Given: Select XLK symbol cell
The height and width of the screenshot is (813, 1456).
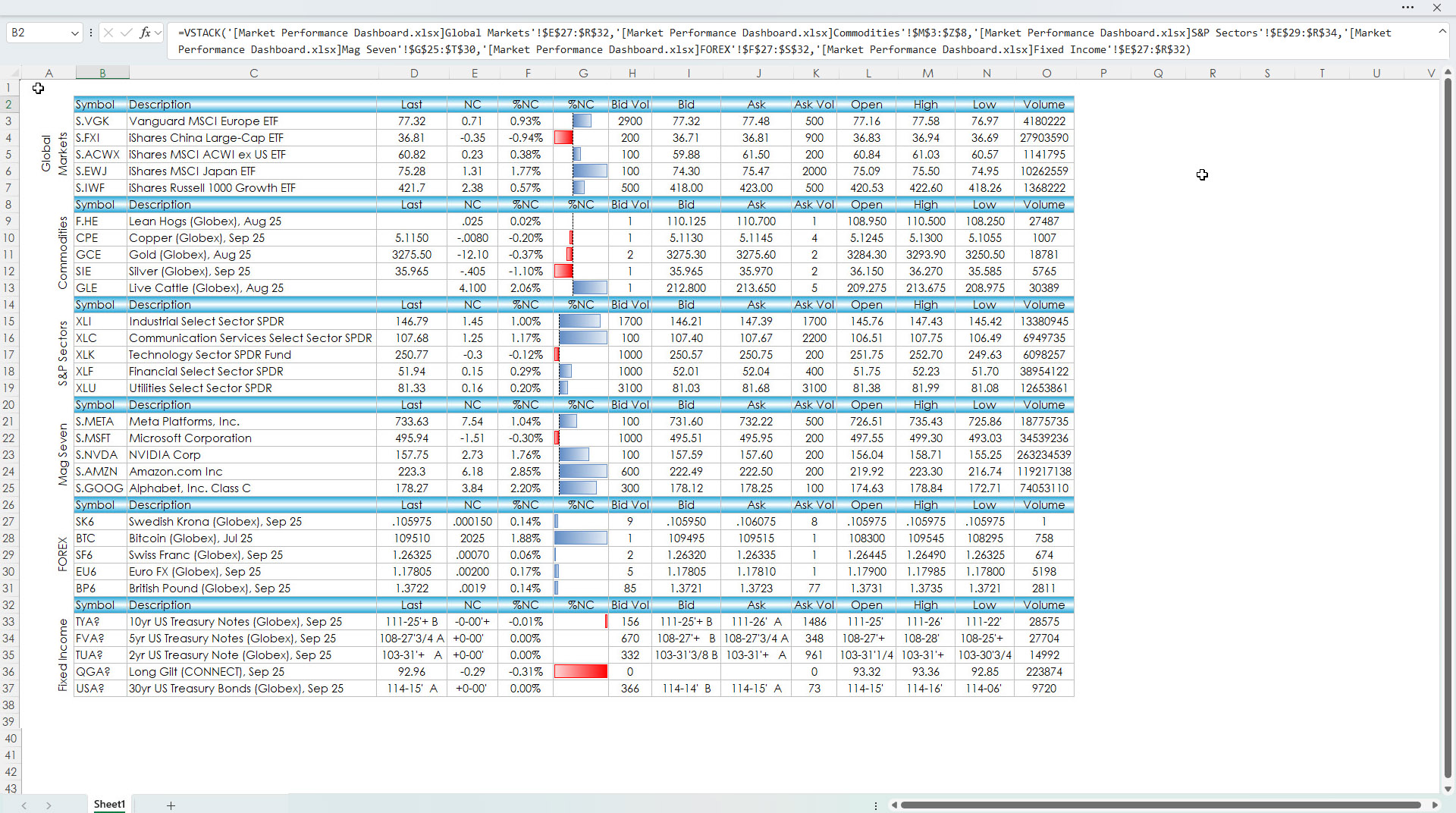Looking at the screenshot, I should coord(100,355).
